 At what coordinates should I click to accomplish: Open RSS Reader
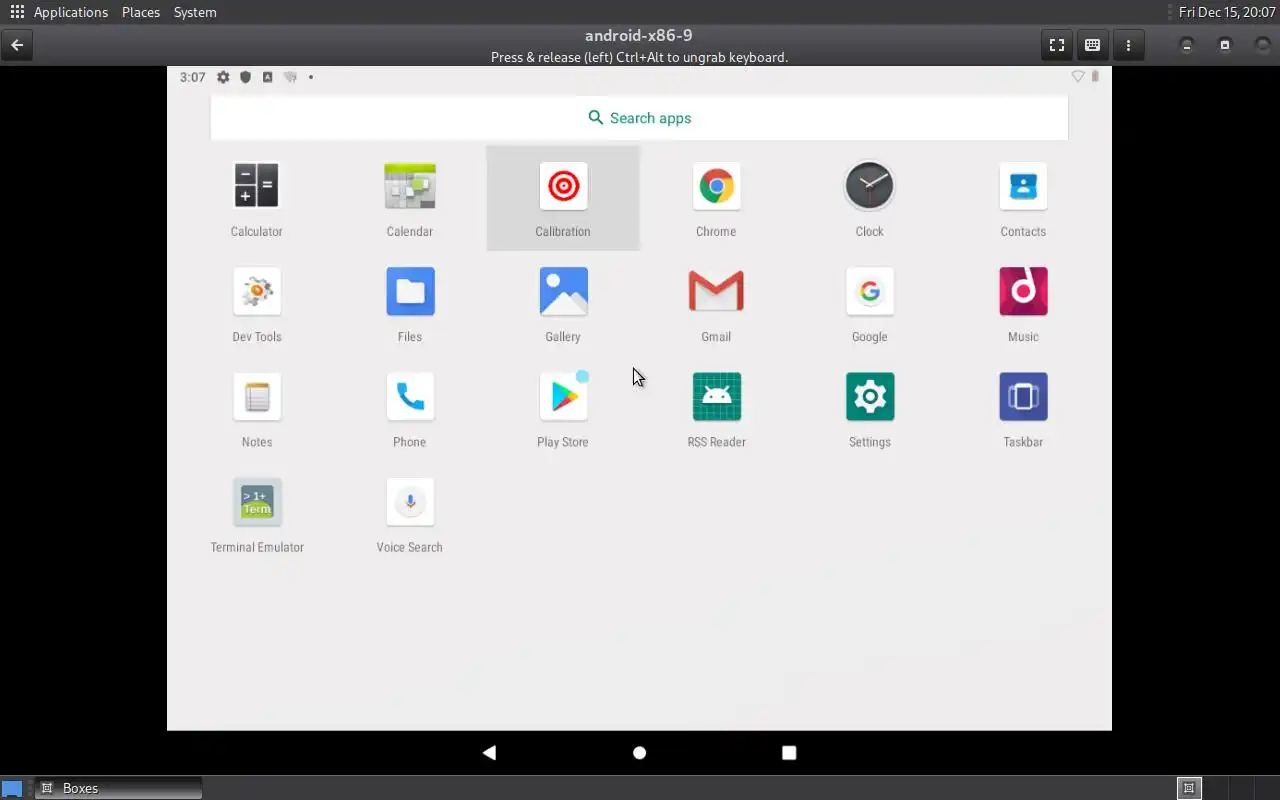tap(716, 409)
